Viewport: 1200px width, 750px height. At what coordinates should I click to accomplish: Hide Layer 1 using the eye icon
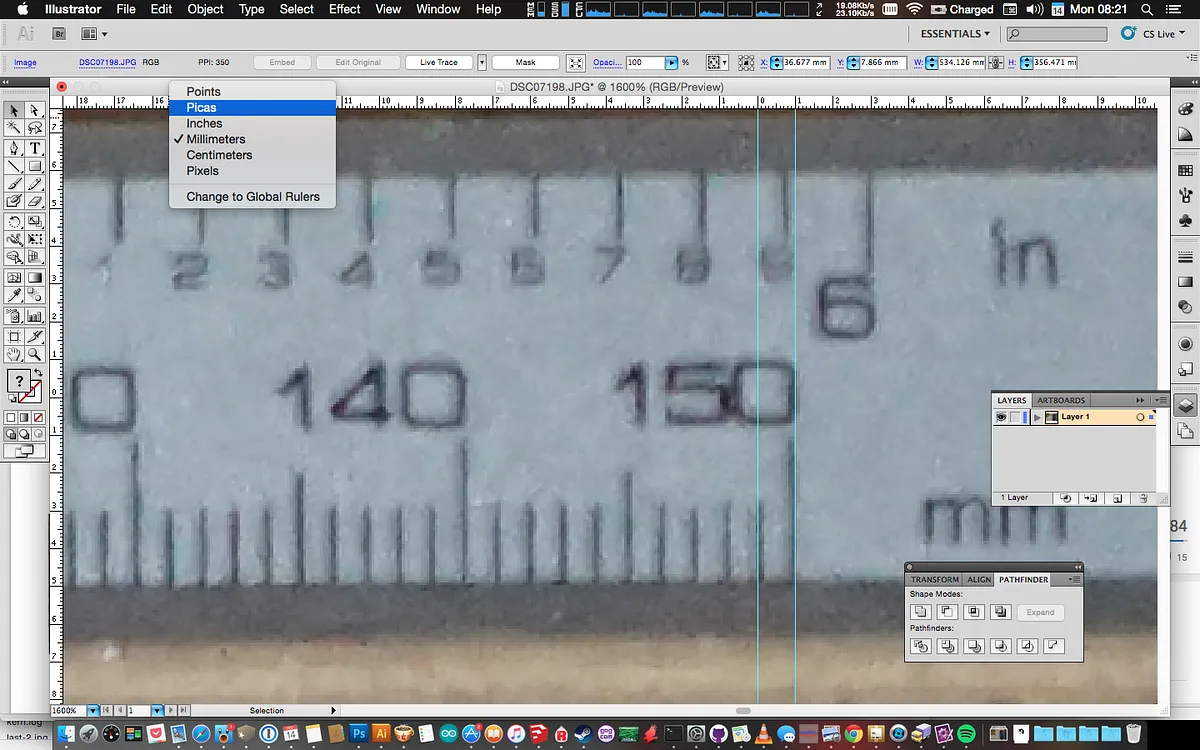[x=1000, y=417]
